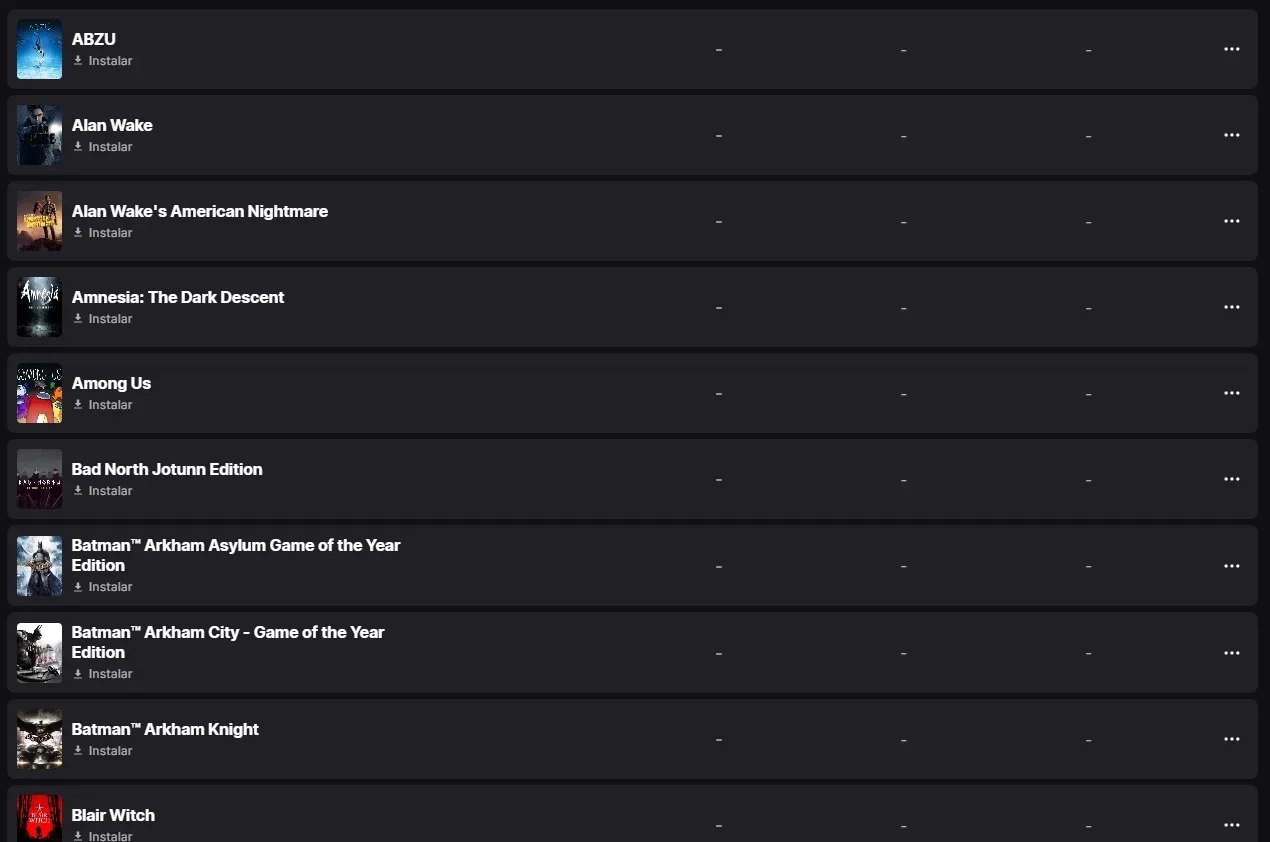The image size is (1270, 842).
Task: Open the three-dot menu for ABZU
Action: pyautogui.click(x=1232, y=49)
